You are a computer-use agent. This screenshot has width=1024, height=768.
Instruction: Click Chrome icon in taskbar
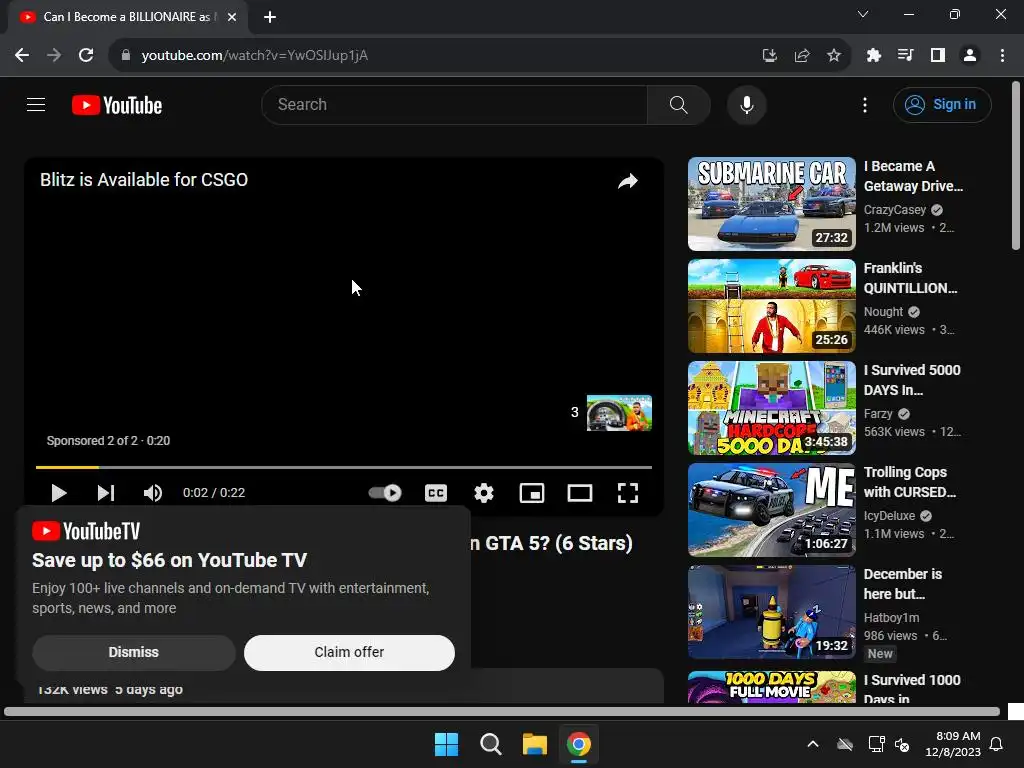coord(579,744)
